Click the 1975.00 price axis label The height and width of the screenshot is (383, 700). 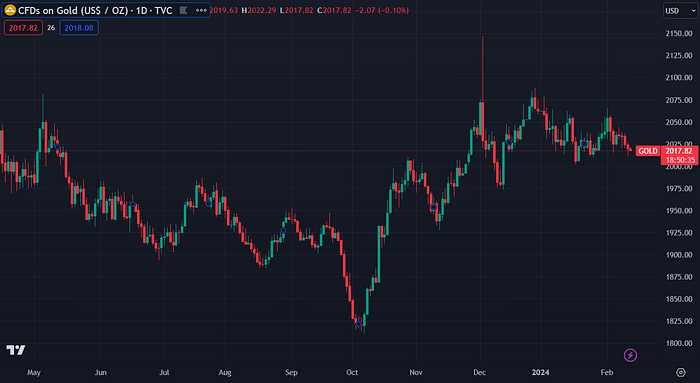pyautogui.click(x=679, y=188)
